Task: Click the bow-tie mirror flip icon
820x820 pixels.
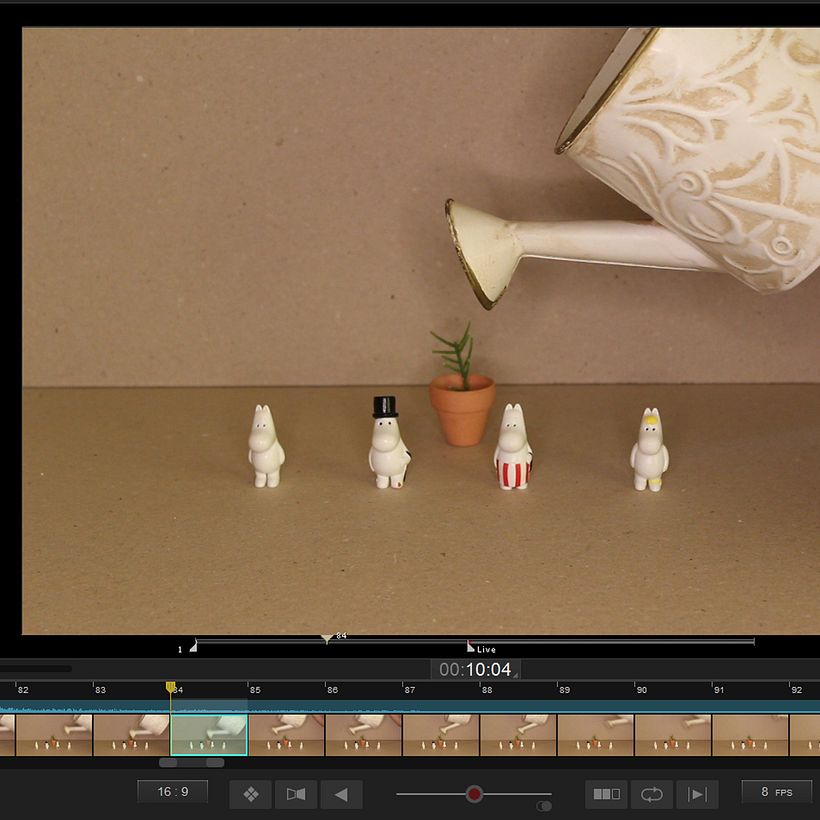Action: [x=296, y=794]
